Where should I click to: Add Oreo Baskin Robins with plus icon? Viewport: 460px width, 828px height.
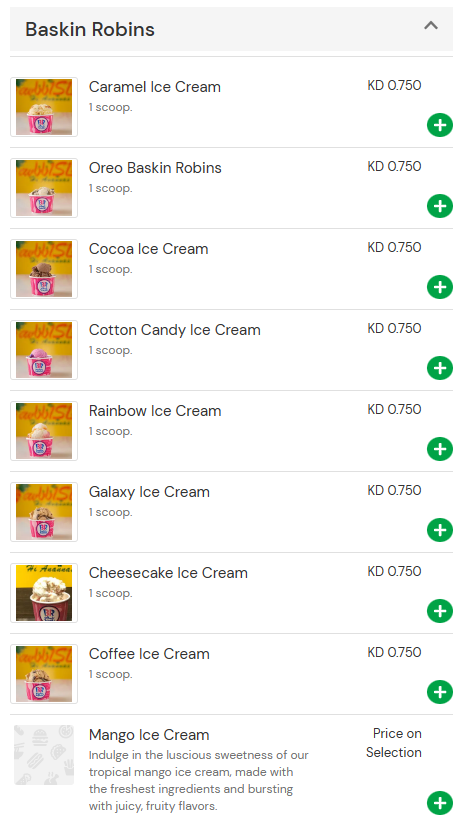pyautogui.click(x=440, y=206)
